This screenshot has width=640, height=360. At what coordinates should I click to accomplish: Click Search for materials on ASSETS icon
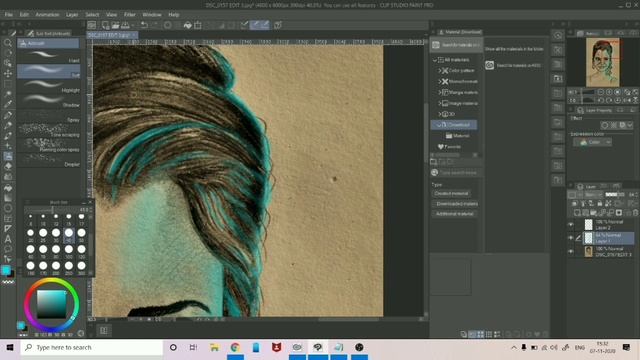pyautogui.click(x=489, y=65)
